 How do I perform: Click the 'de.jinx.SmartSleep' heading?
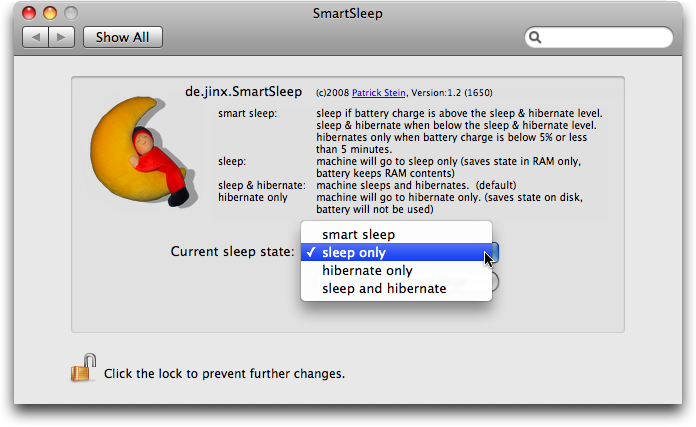pos(243,92)
